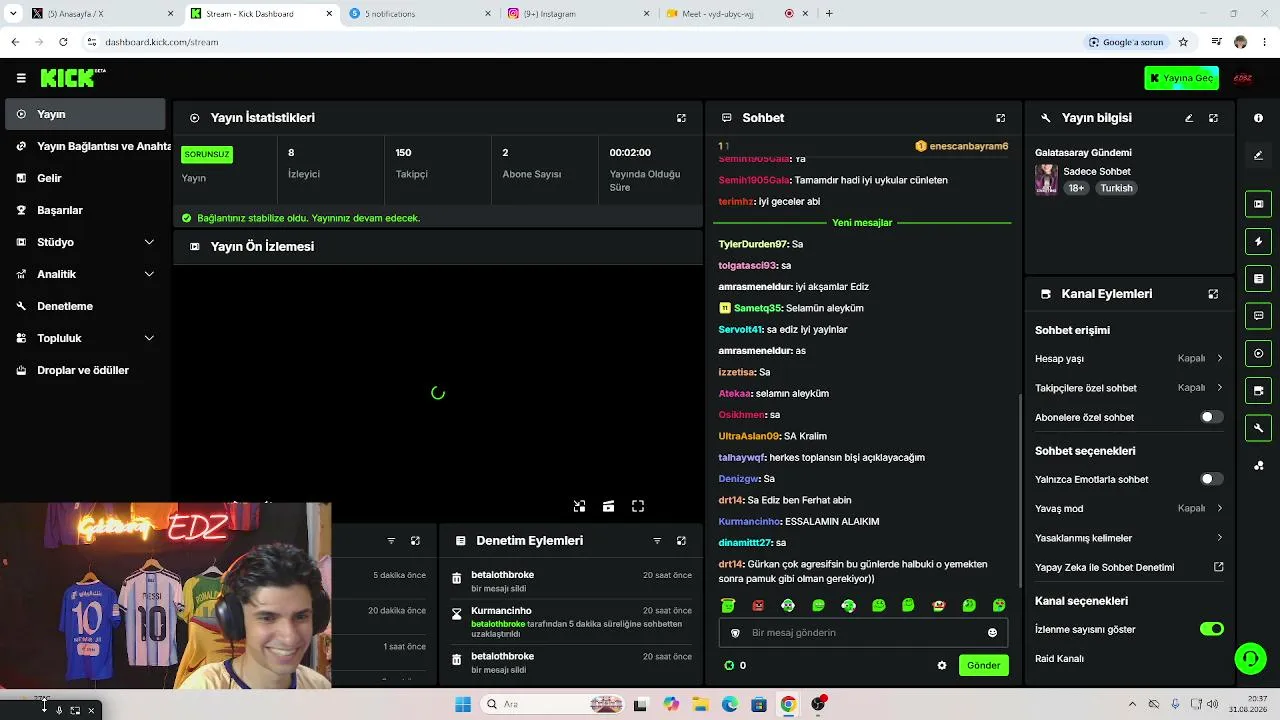Insert the red angry emote in the emote row

758,605
